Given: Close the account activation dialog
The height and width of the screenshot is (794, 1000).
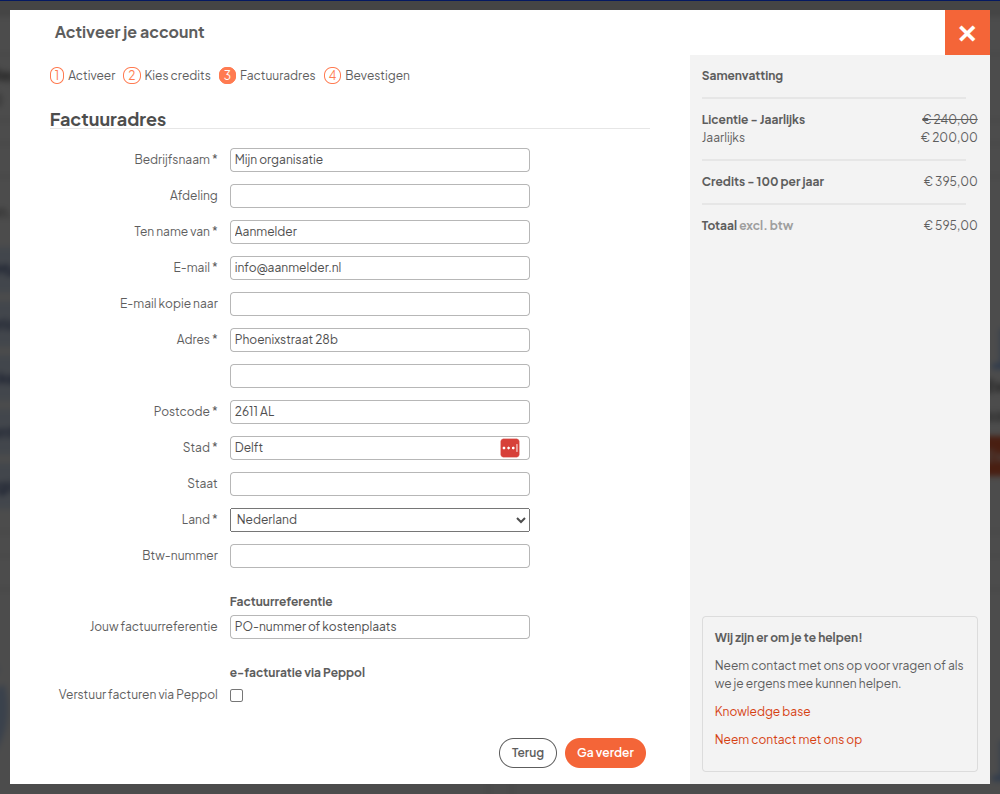Looking at the screenshot, I should coord(967,33).
